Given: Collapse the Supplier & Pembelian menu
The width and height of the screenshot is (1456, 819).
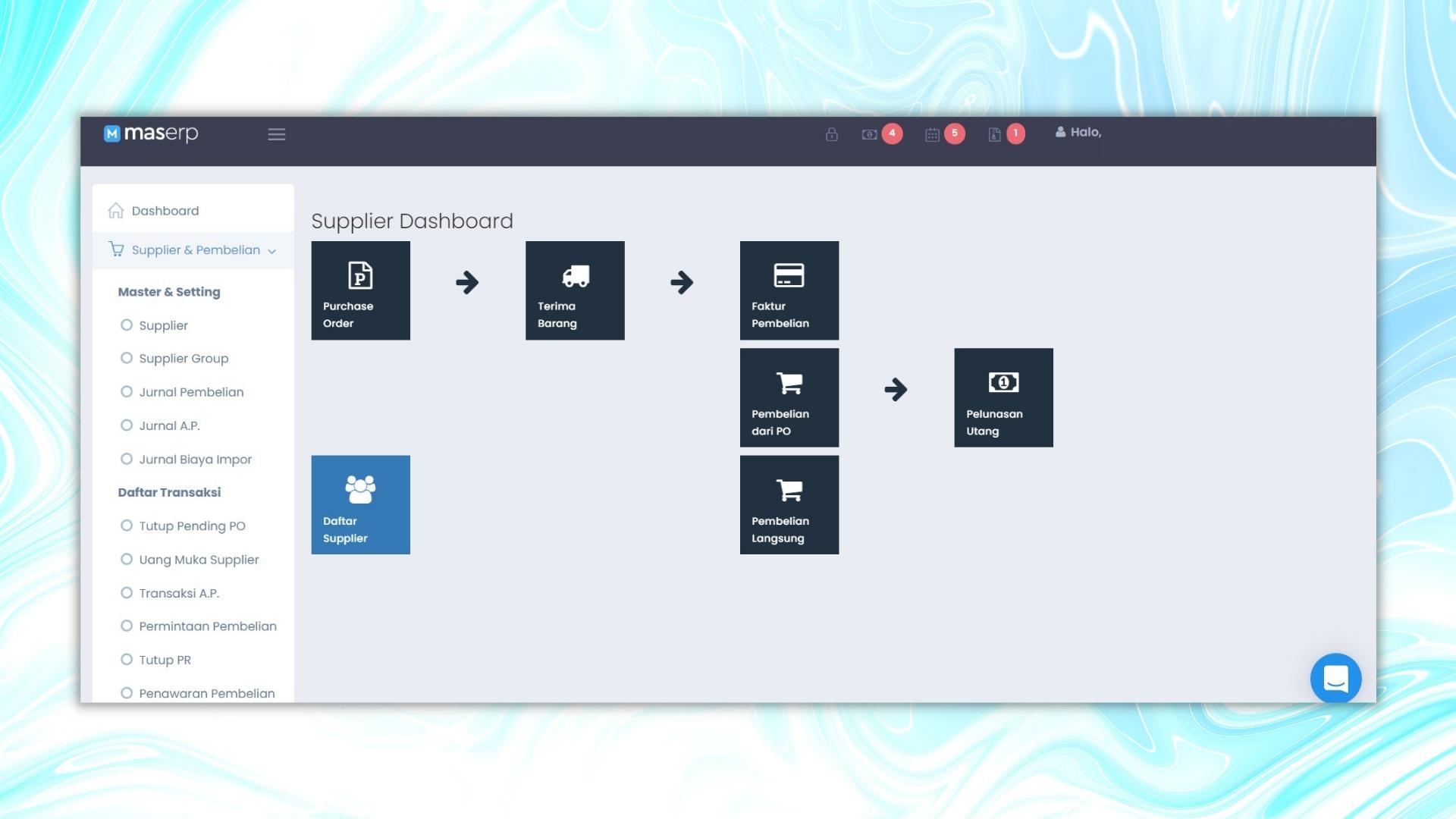Looking at the screenshot, I should [193, 250].
